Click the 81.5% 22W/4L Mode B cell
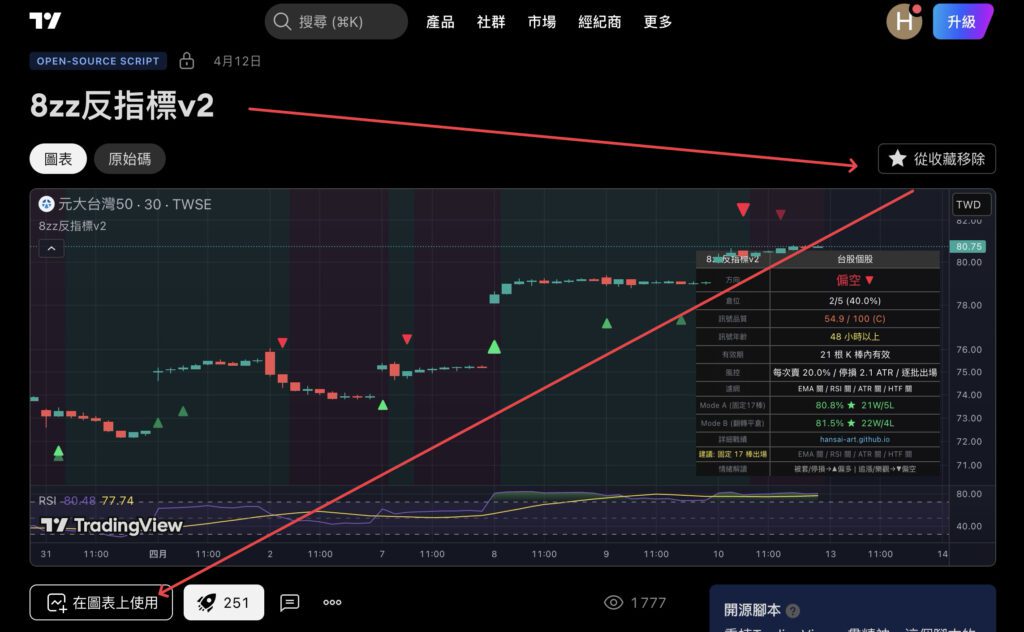This screenshot has height=632, width=1024. (x=854, y=423)
